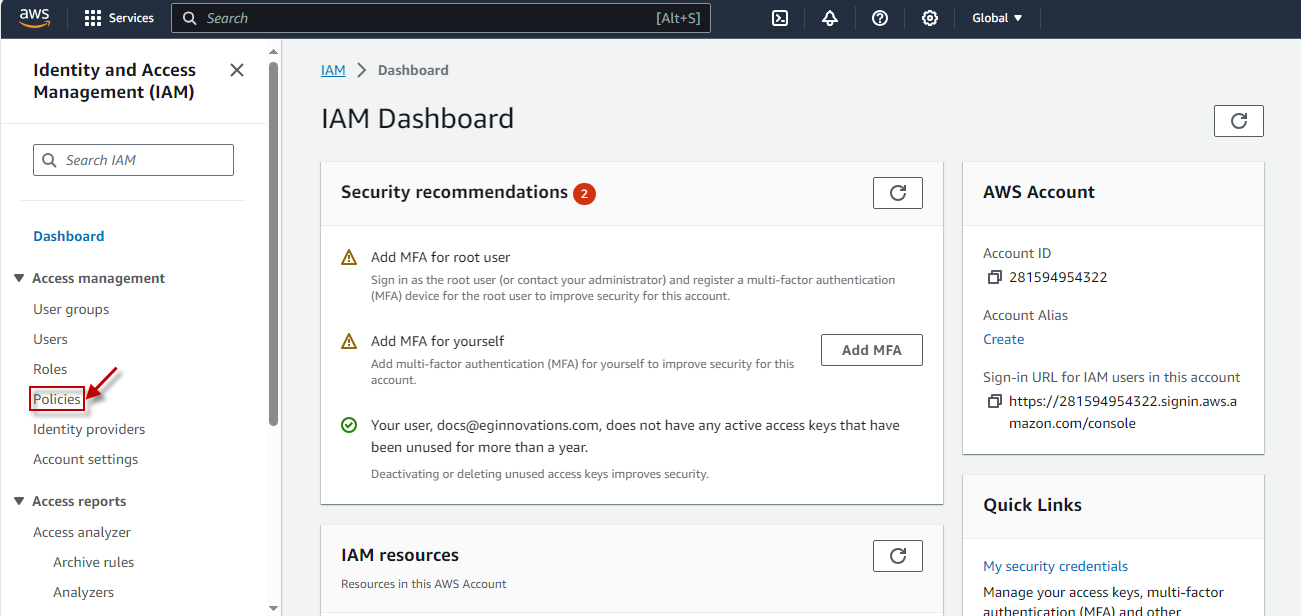Click green check icon for access keys

pyautogui.click(x=349, y=425)
